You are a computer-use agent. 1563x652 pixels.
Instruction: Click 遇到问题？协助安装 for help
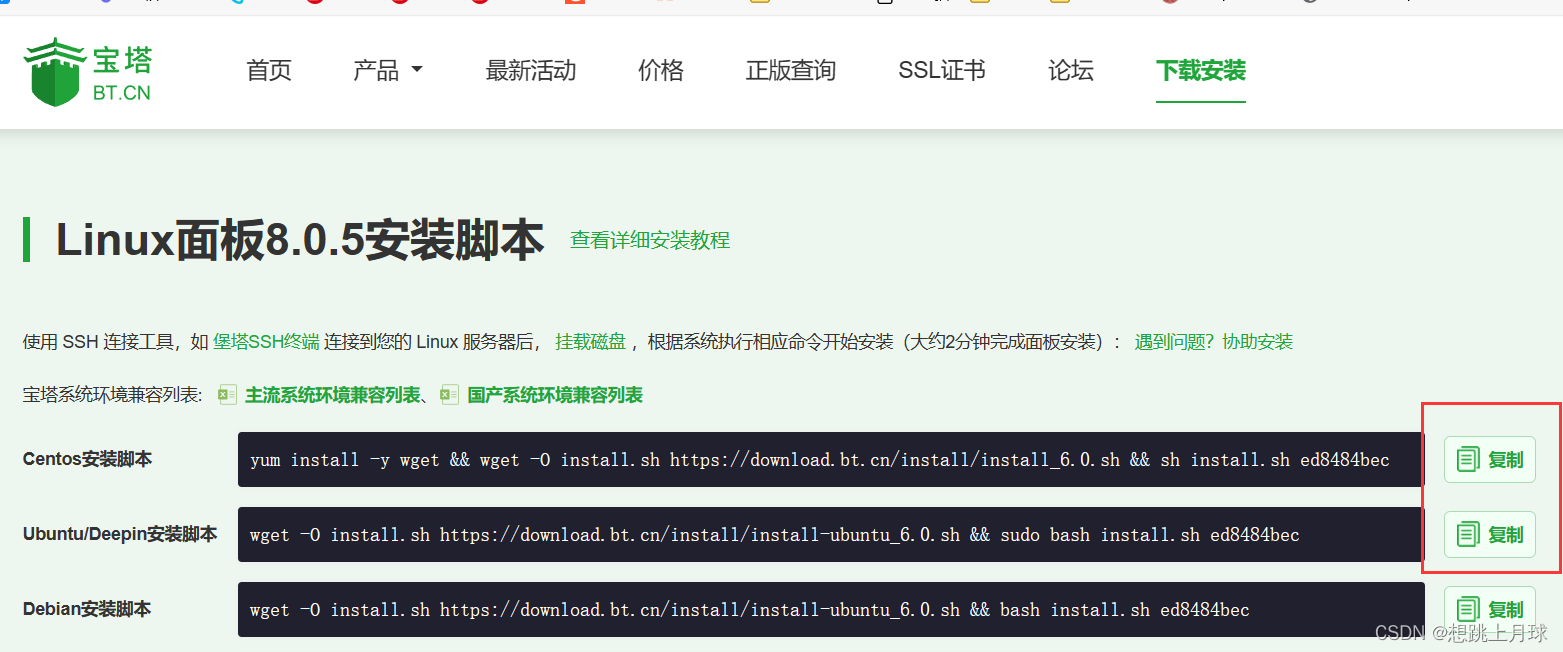pyautogui.click(x=1214, y=340)
